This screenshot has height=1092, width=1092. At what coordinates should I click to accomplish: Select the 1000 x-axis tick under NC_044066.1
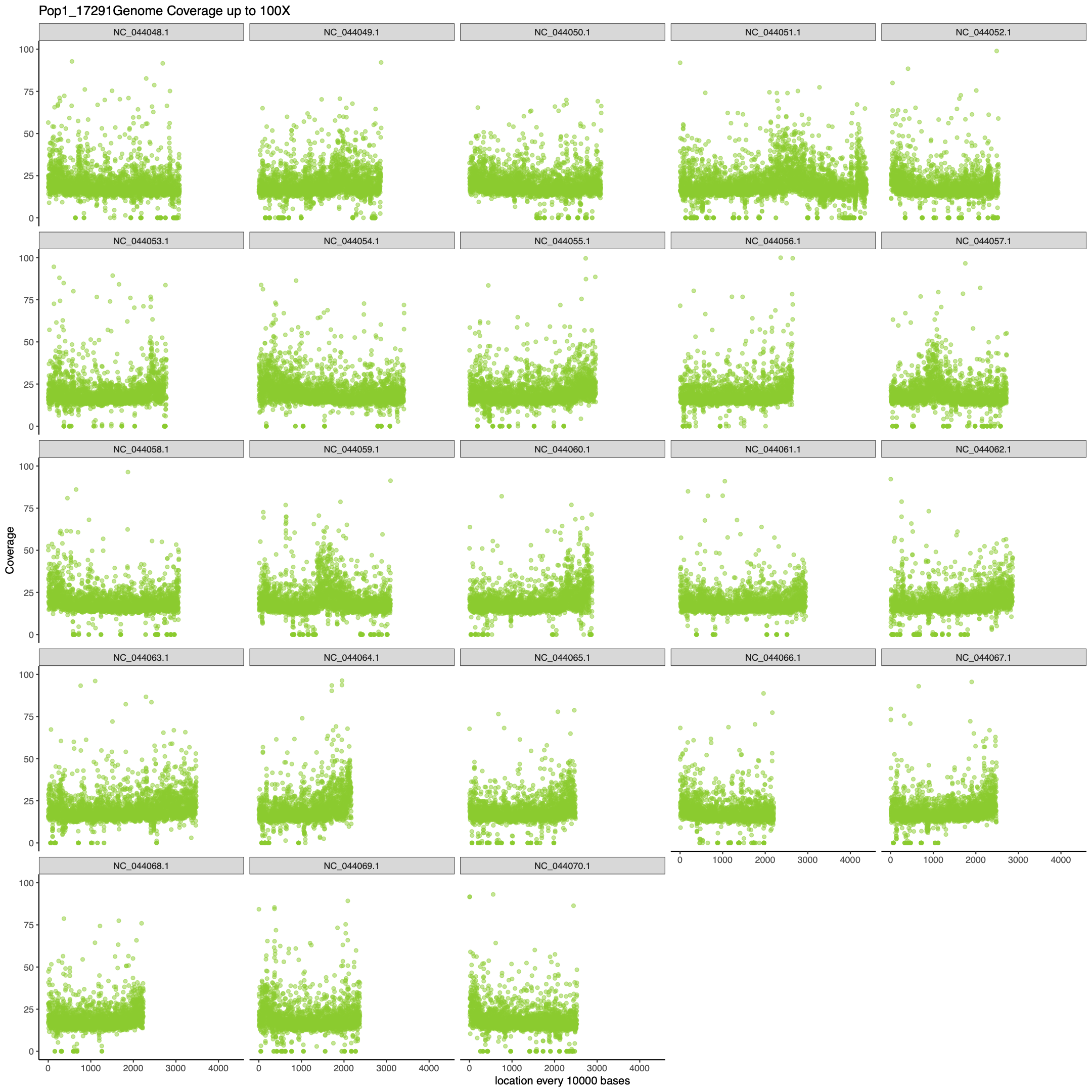click(x=722, y=860)
